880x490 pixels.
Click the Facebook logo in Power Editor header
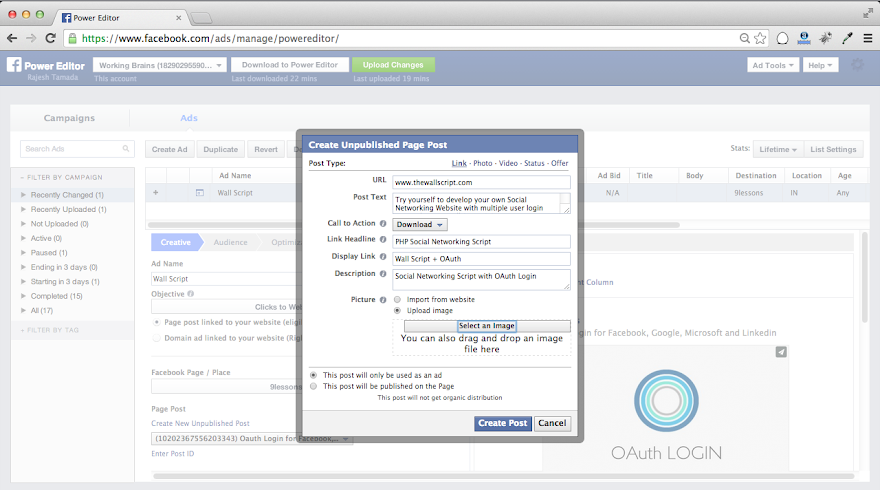(x=14, y=65)
